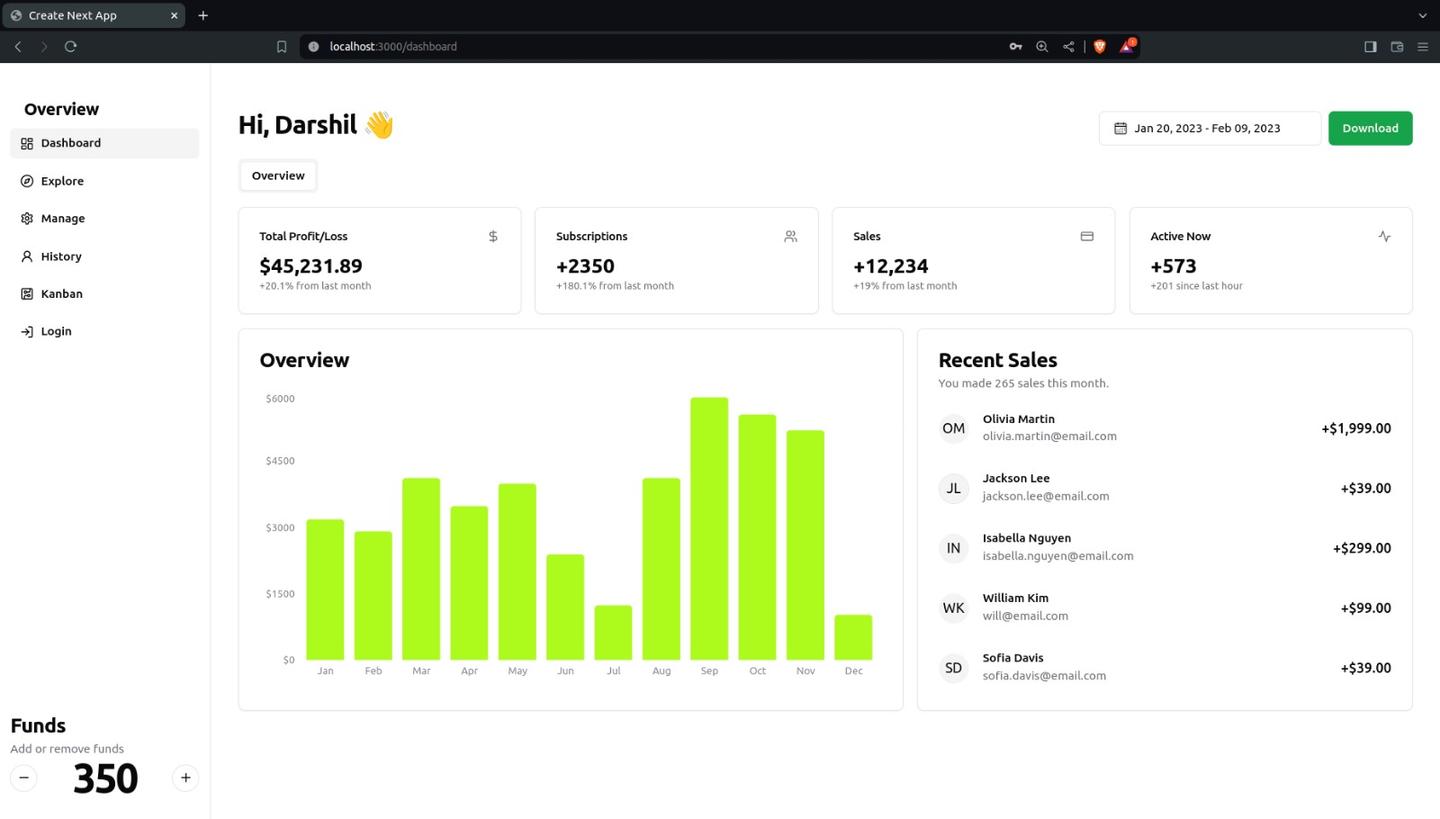Click the Dashboard grid icon in sidebar

(27, 143)
